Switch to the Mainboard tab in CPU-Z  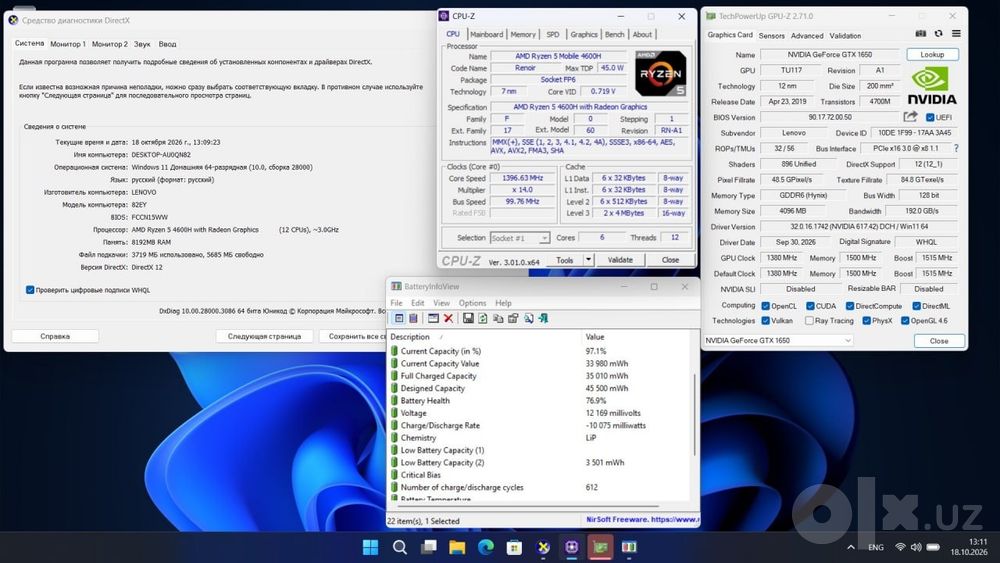pos(487,34)
